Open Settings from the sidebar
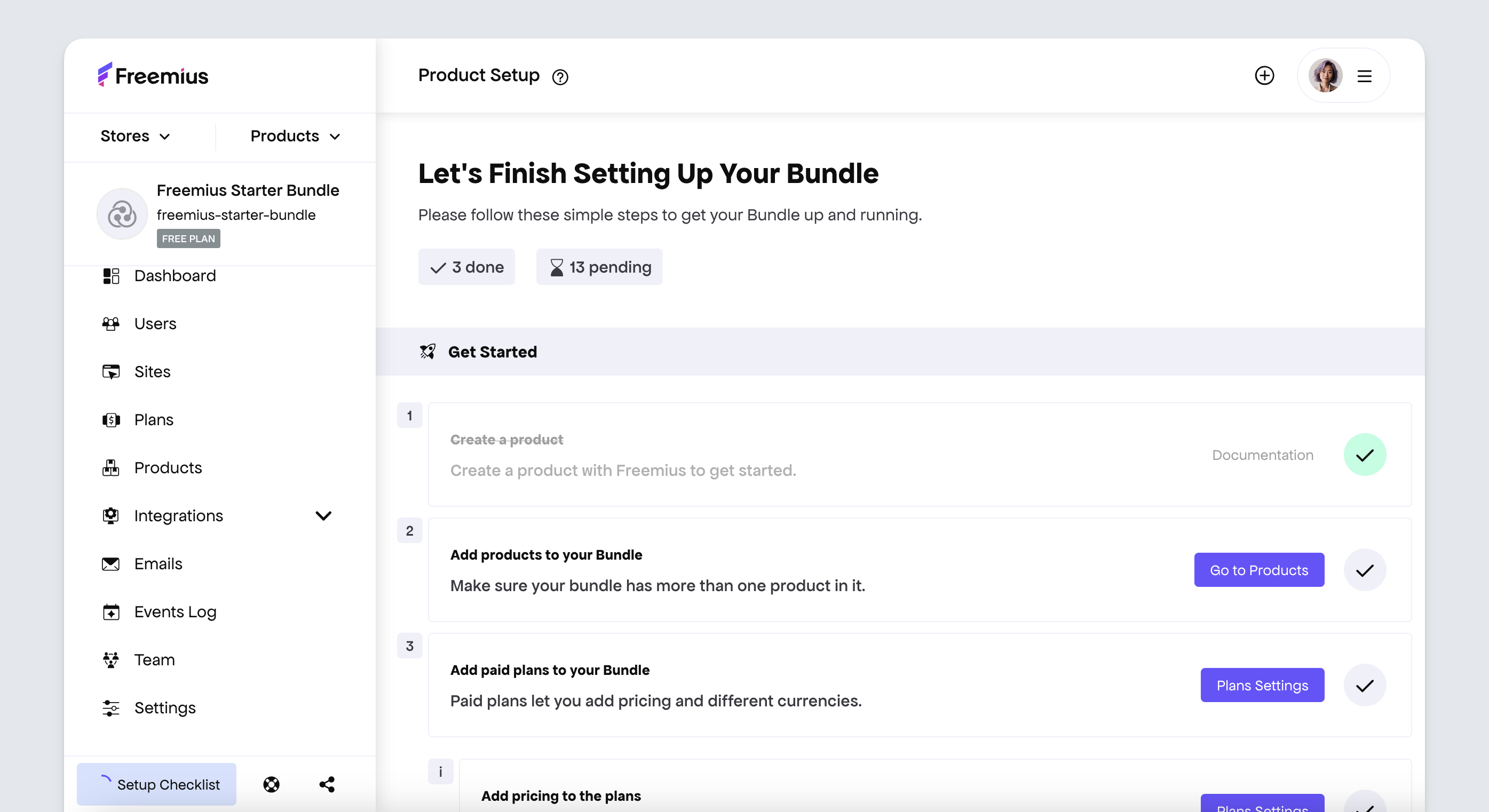The image size is (1489, 812). tap(165, 707)
